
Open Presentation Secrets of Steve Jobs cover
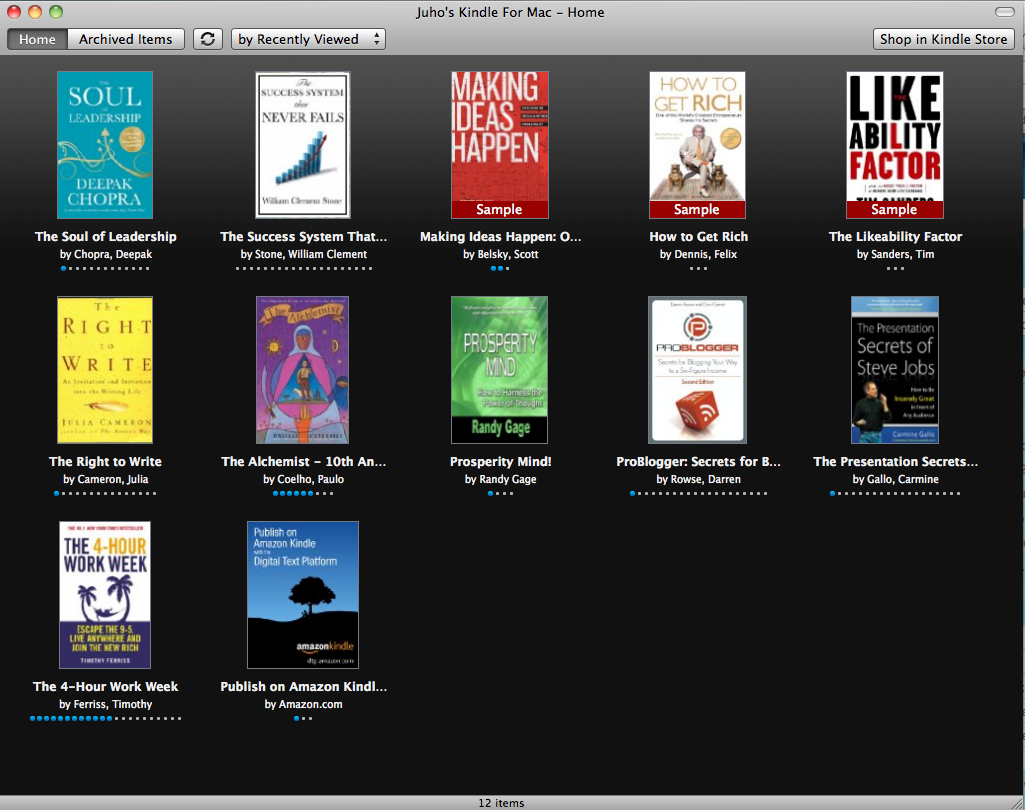(895, 369)
